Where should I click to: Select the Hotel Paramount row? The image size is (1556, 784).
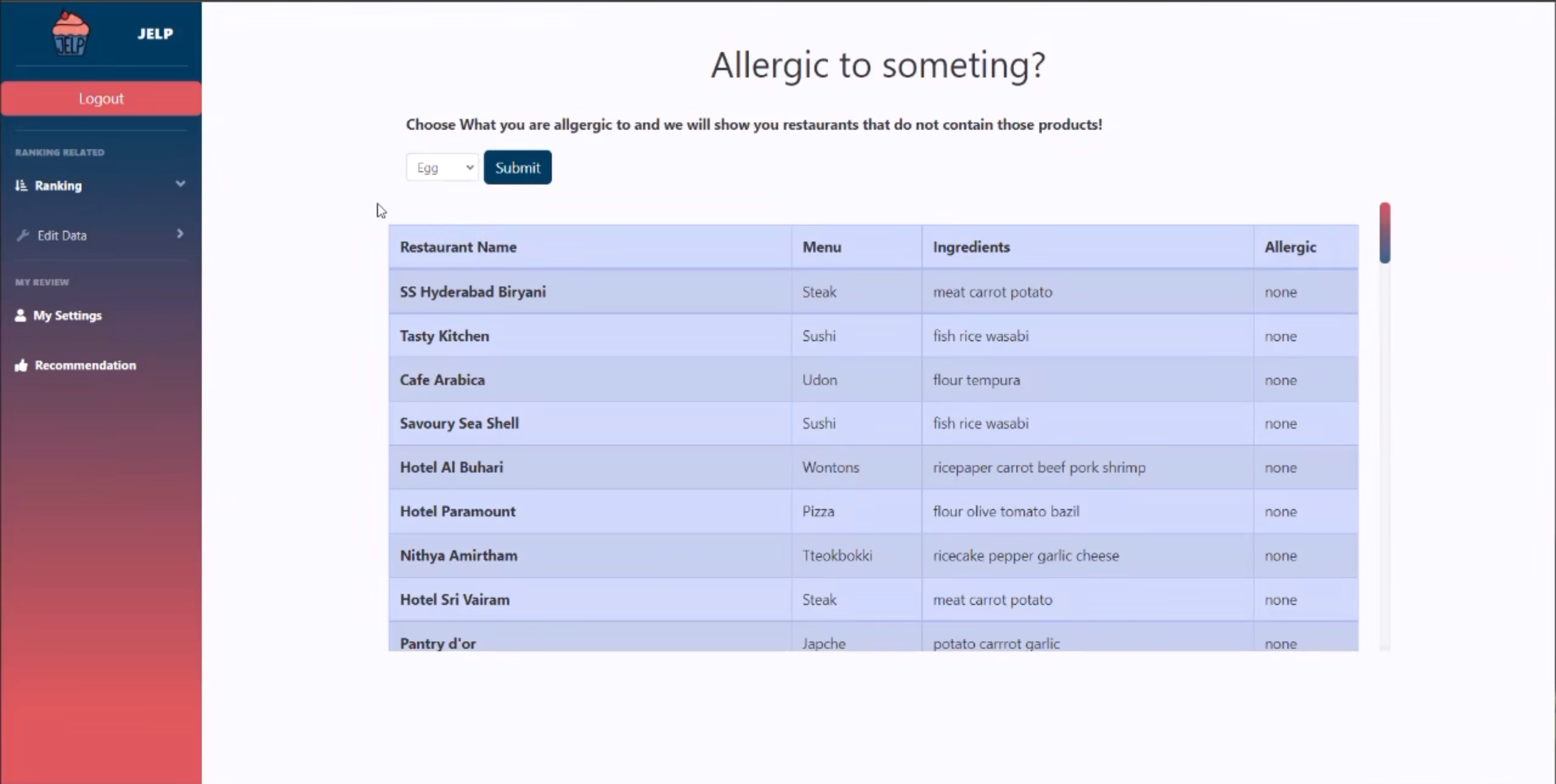[x=873, y=512]
